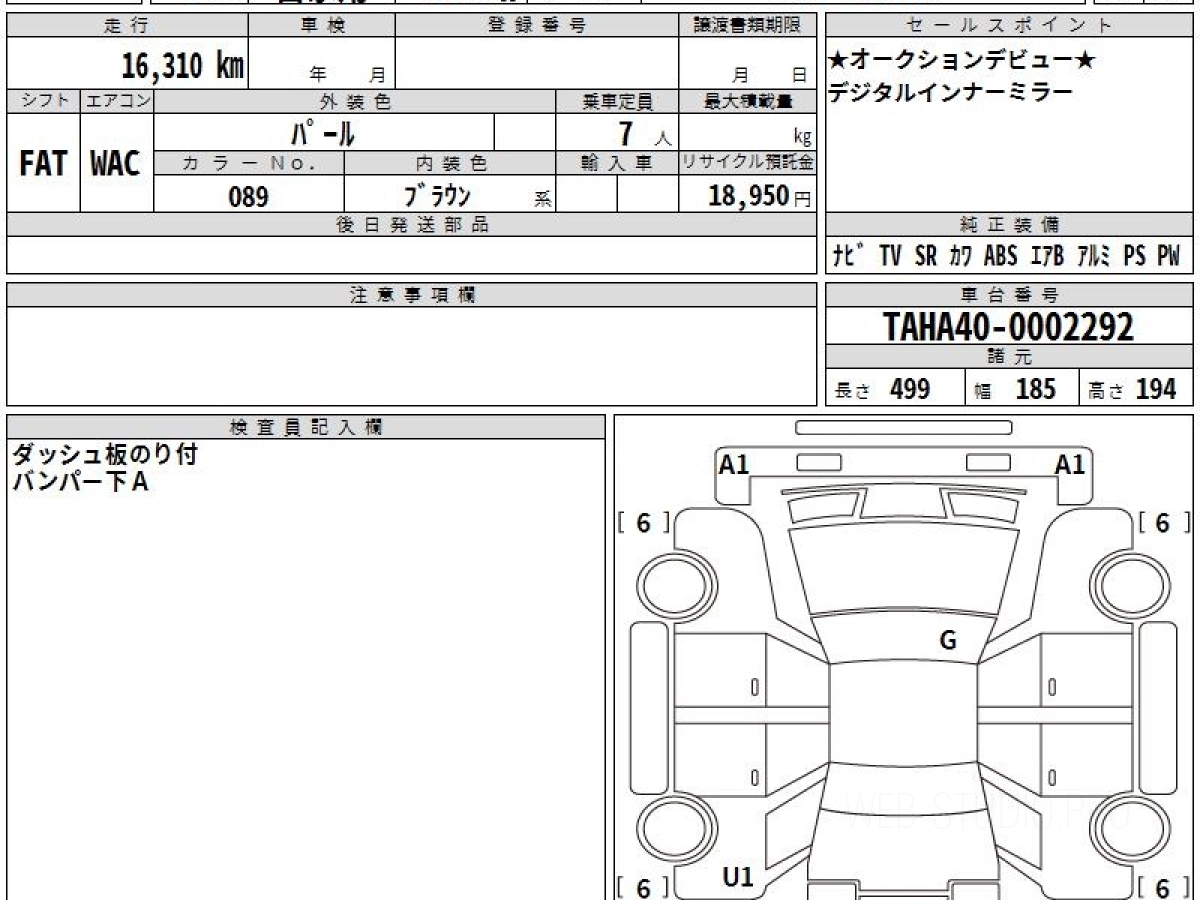
Task: Select the セールスポイント header
Action: pyautogui.click(x=1010, y=26)
